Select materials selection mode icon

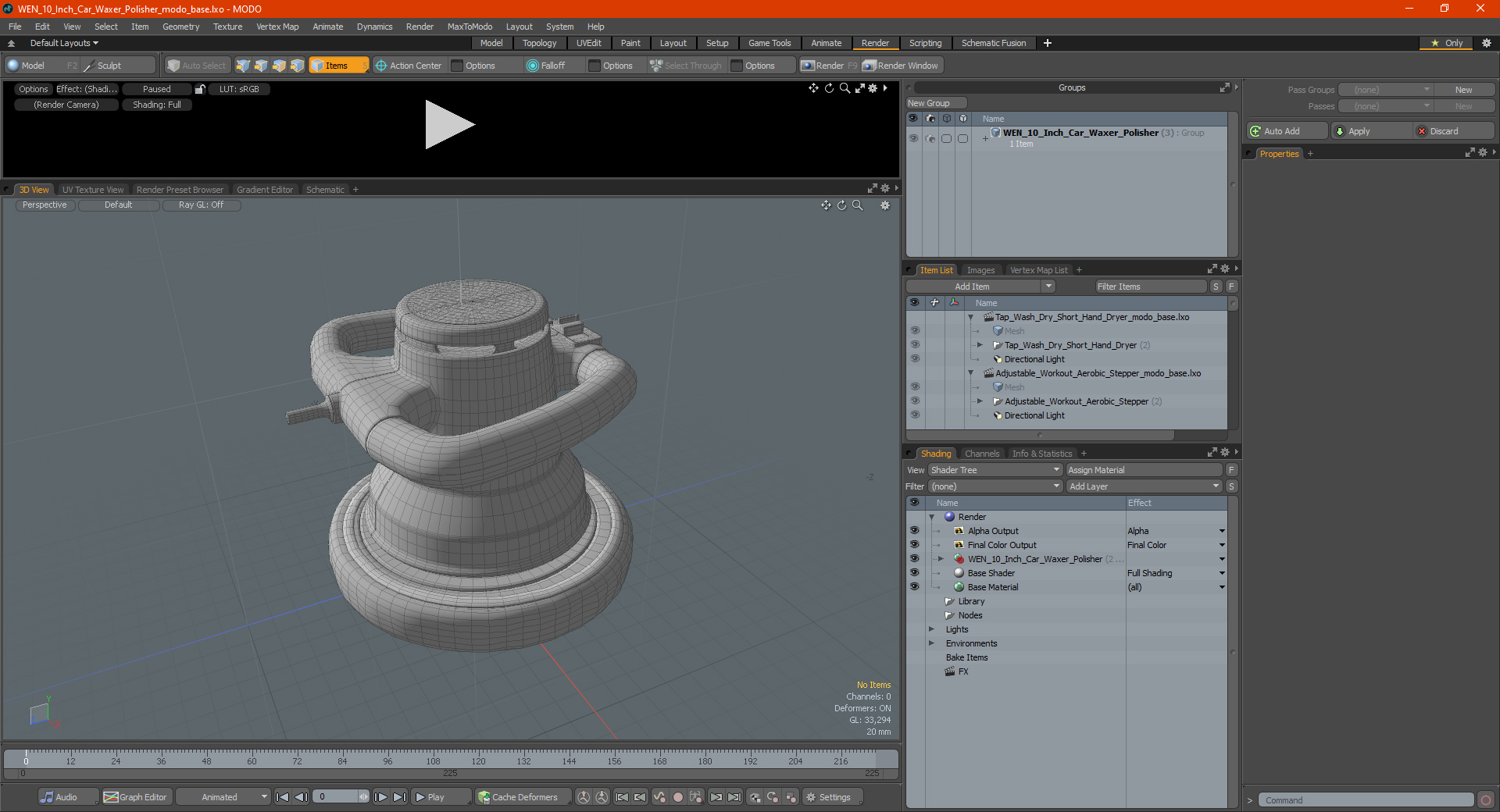pyautogui.click(x=297, y=66)
